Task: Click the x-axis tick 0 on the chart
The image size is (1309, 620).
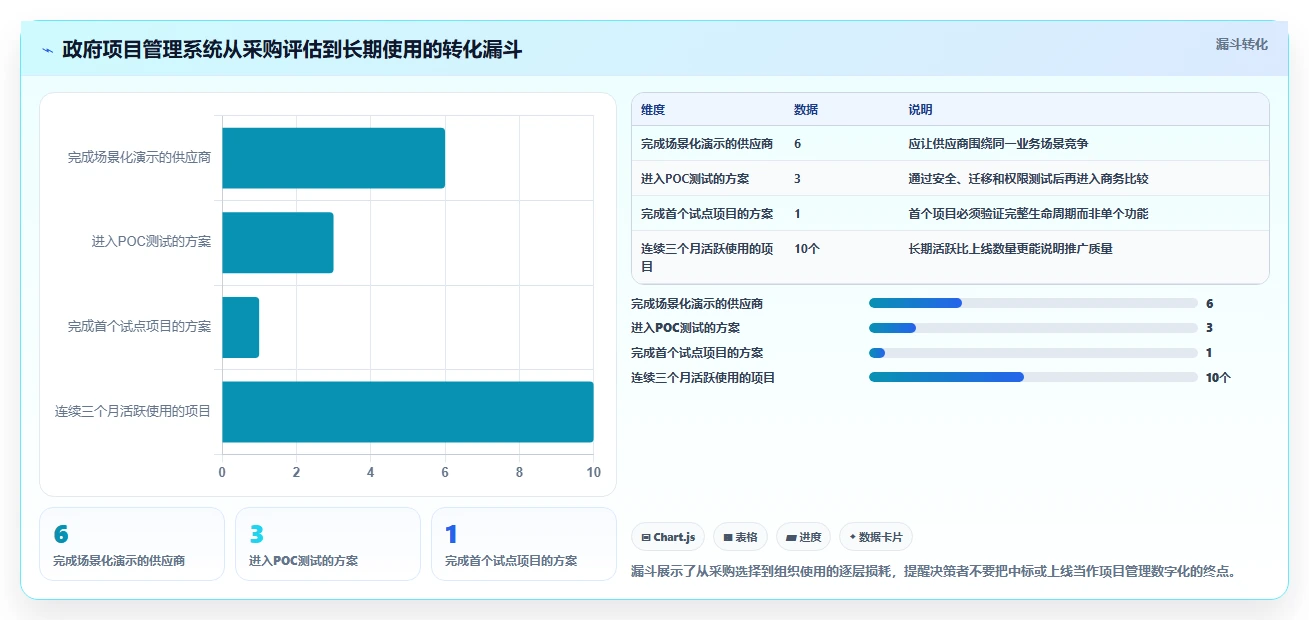Action: pyautogui.click(x=222, y=472)
